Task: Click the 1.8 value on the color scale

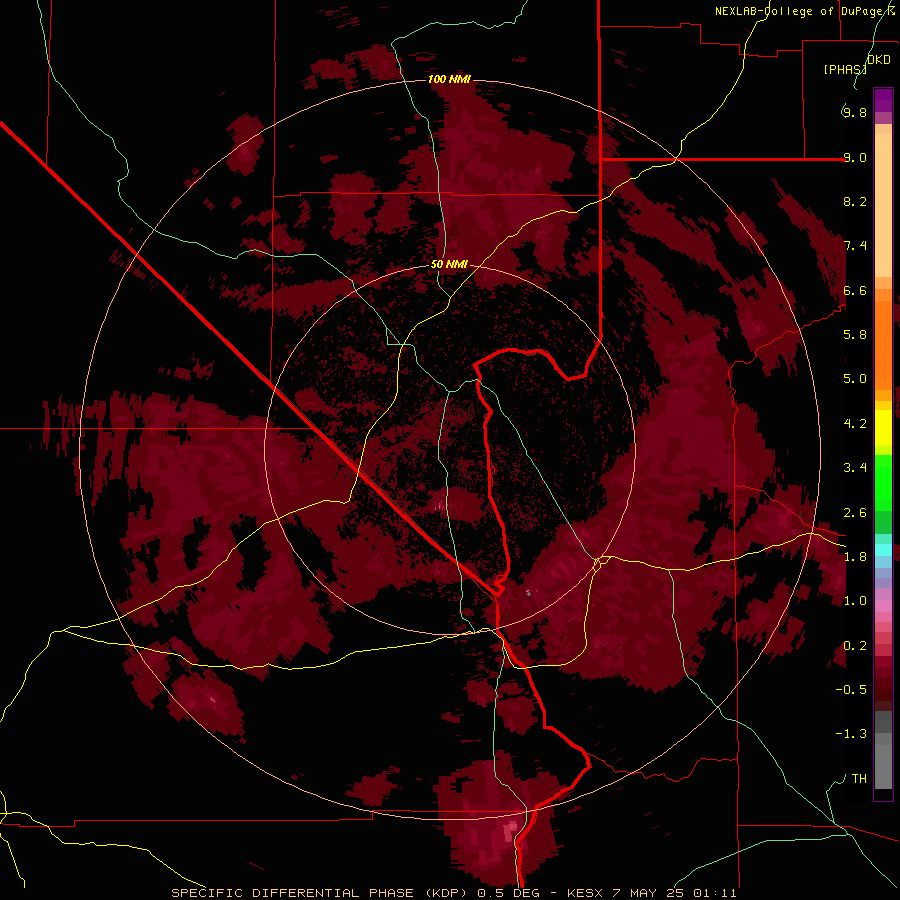Action: tap(855, 557)
